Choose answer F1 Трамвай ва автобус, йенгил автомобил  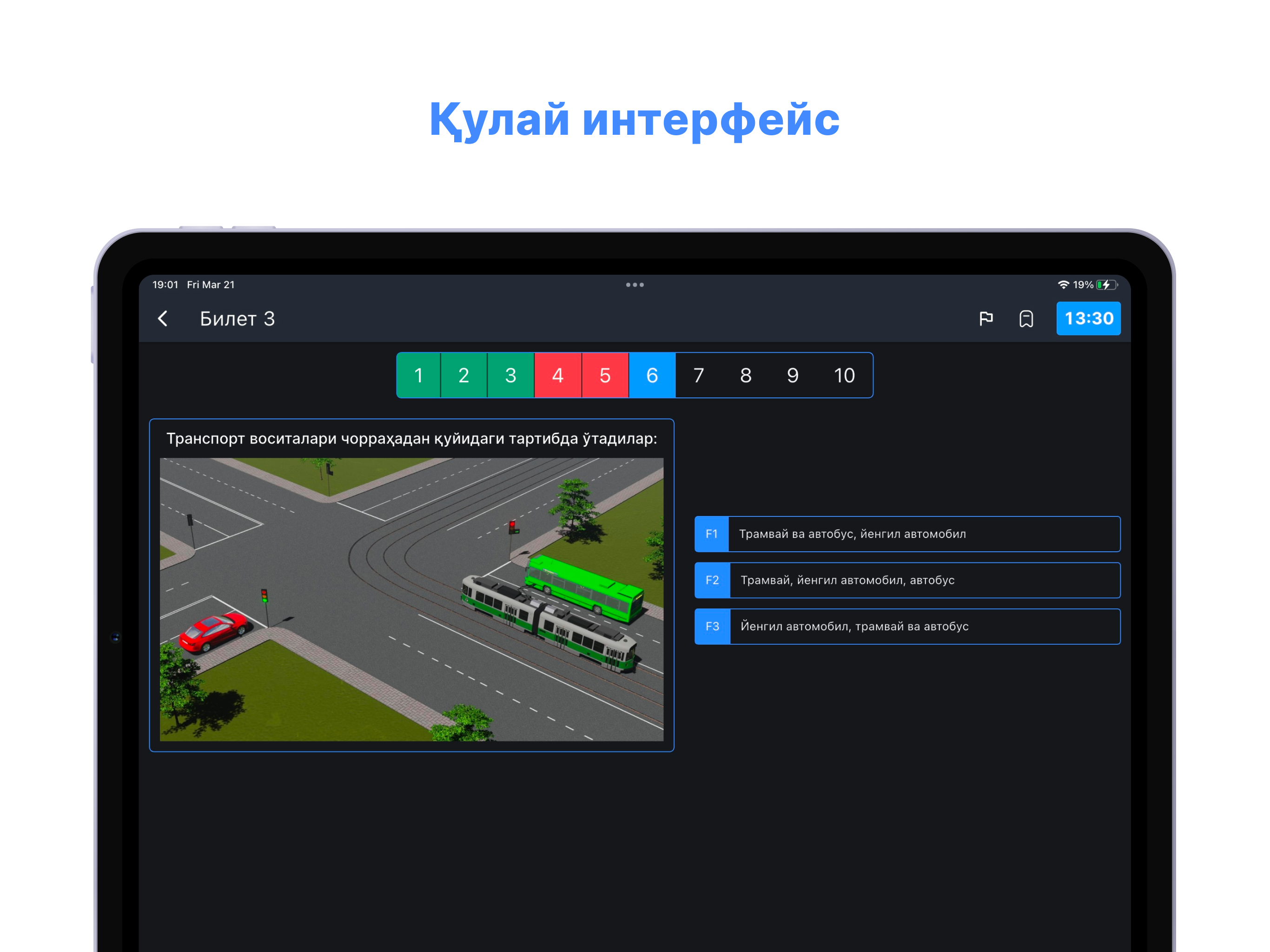click(x=907, y=534)
